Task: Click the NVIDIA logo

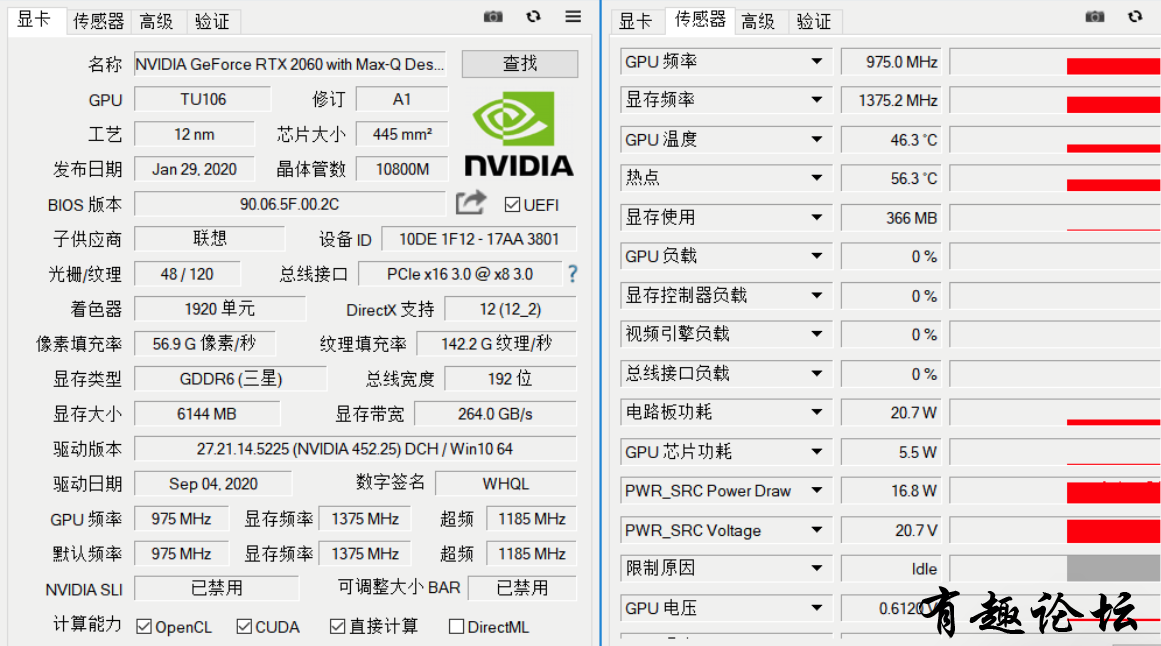Action: coord(519,134)
